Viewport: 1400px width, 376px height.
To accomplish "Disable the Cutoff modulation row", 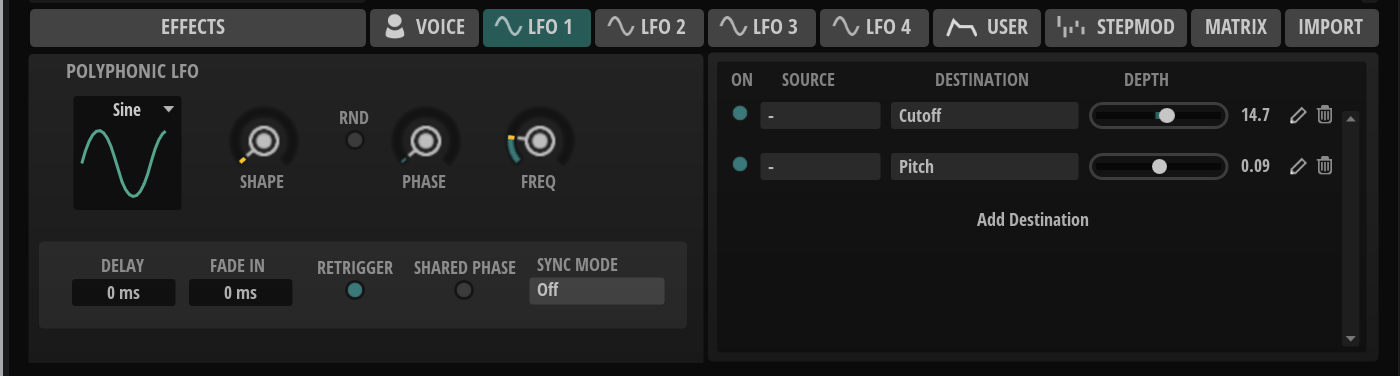I will coord(740,114).
